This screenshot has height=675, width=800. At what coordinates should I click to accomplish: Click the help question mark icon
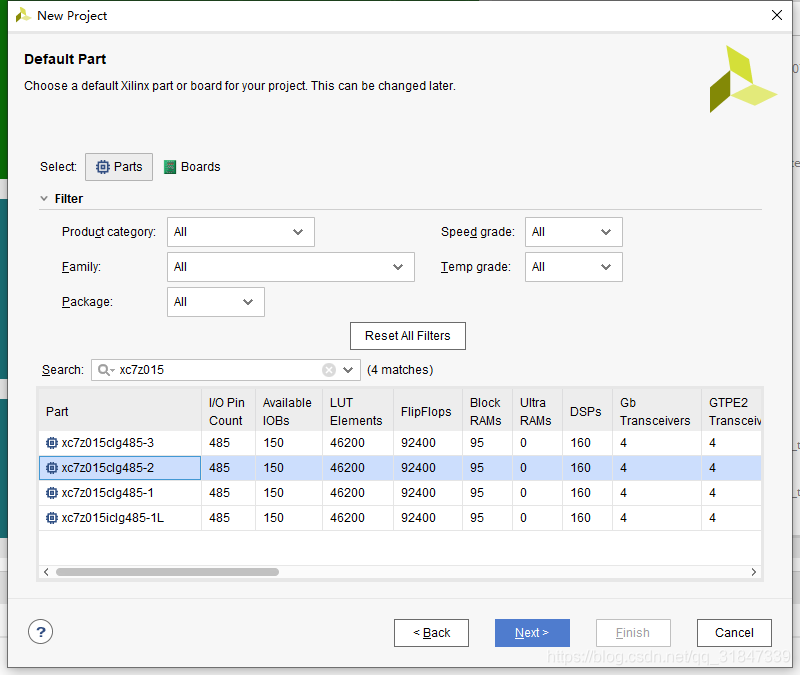coord(40,632)
